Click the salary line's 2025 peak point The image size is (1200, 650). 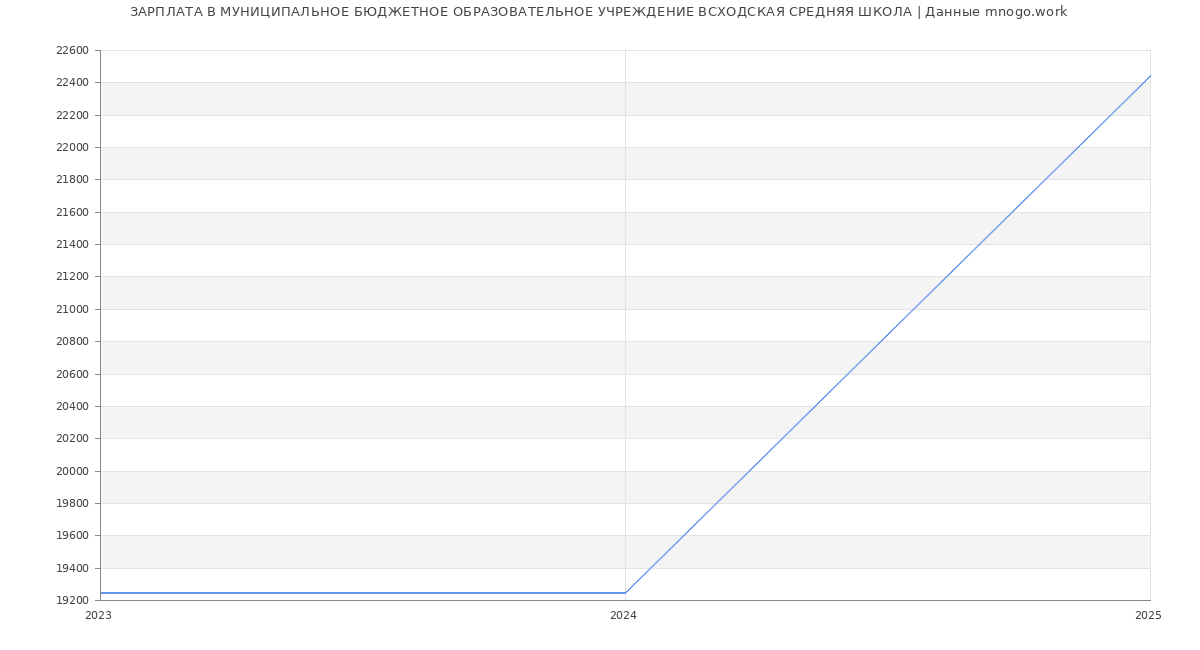tap(1149, 76)
